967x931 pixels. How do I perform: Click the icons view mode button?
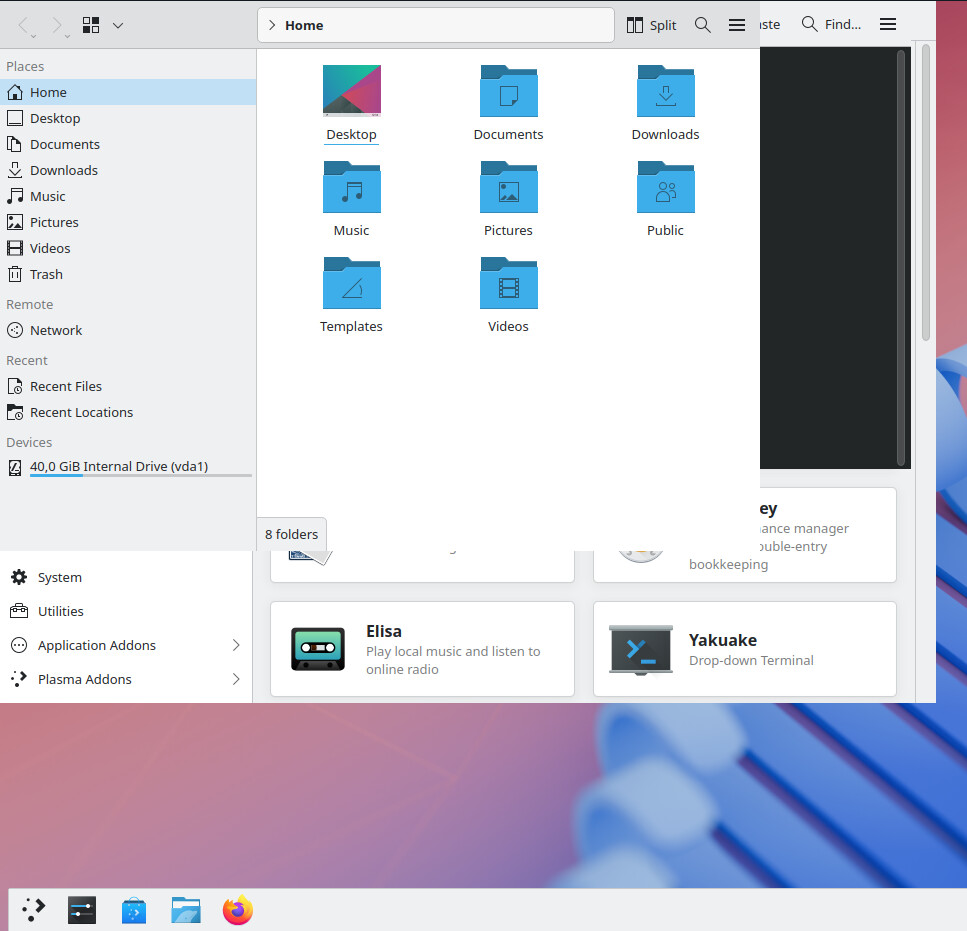pos(91,25)
